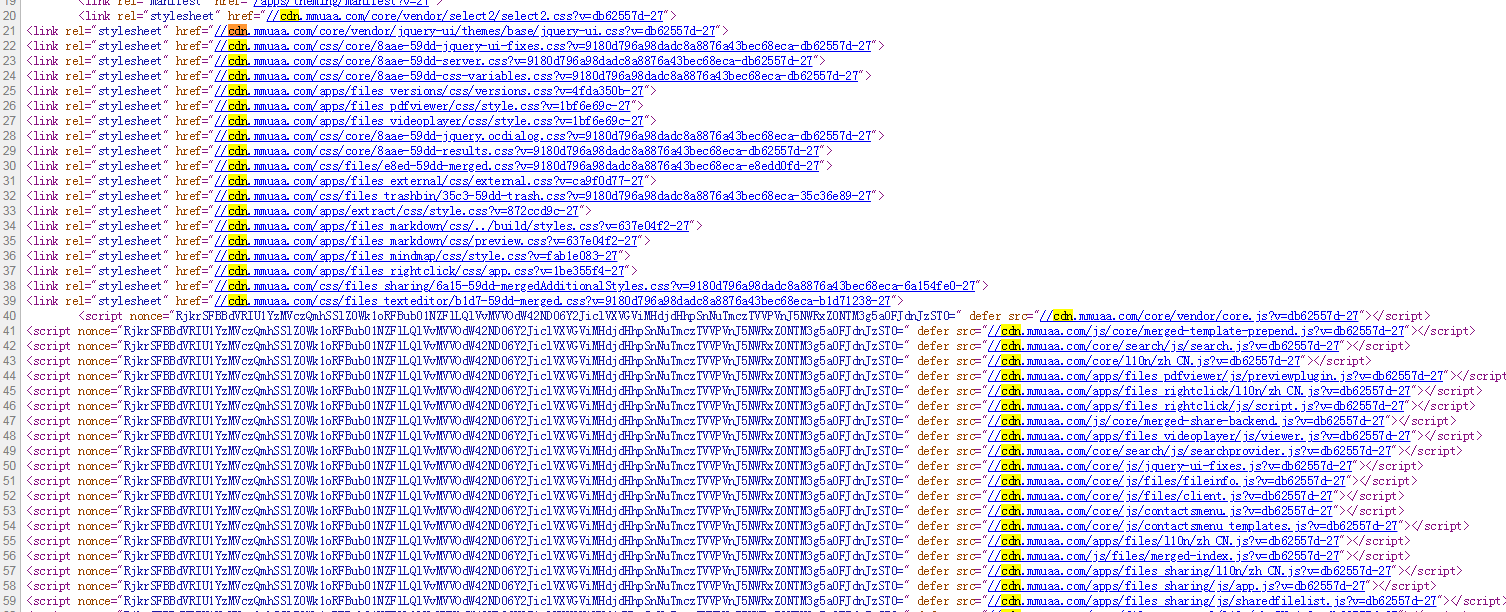The width and height of the screenshot is (1506, 612).
Task: Click line number 40 in the gutter
Action: pos(11,316)
